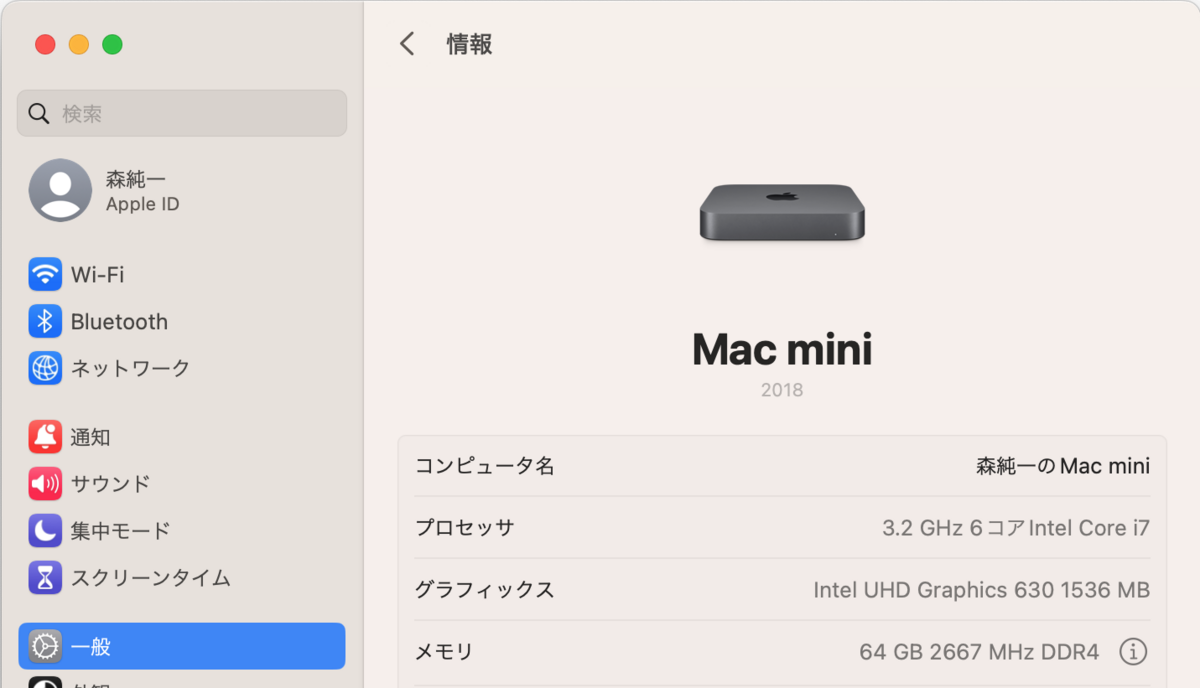The image size is (1200, 688).
Task: Go back with the chevron button
Action: pyautogui.click(x=406, y=44)
